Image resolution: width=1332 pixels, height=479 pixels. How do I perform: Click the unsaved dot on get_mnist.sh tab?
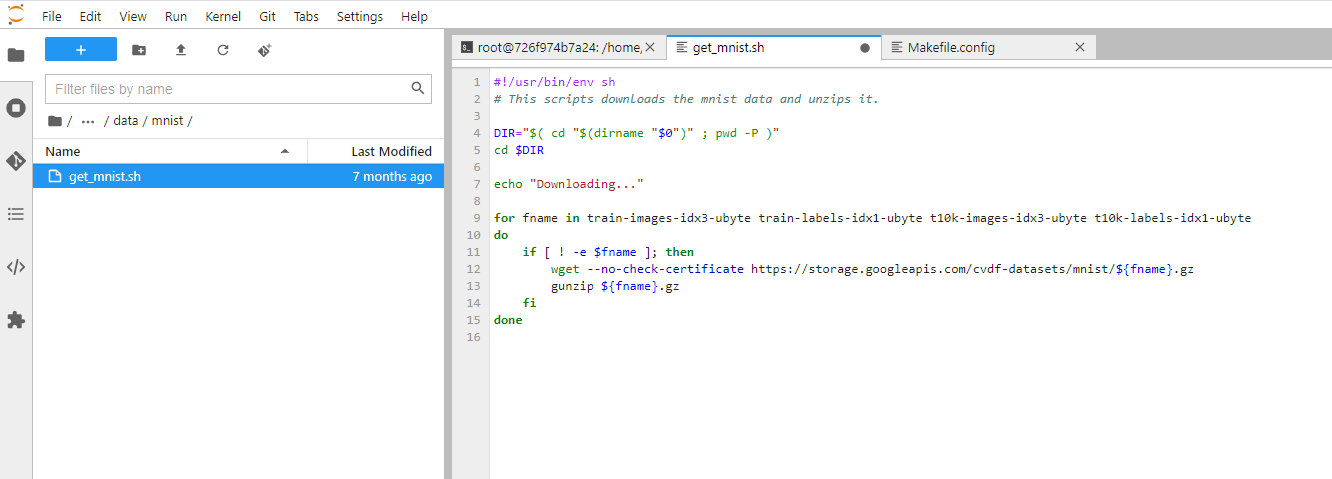pyautogui.click(x=865, y=47)
